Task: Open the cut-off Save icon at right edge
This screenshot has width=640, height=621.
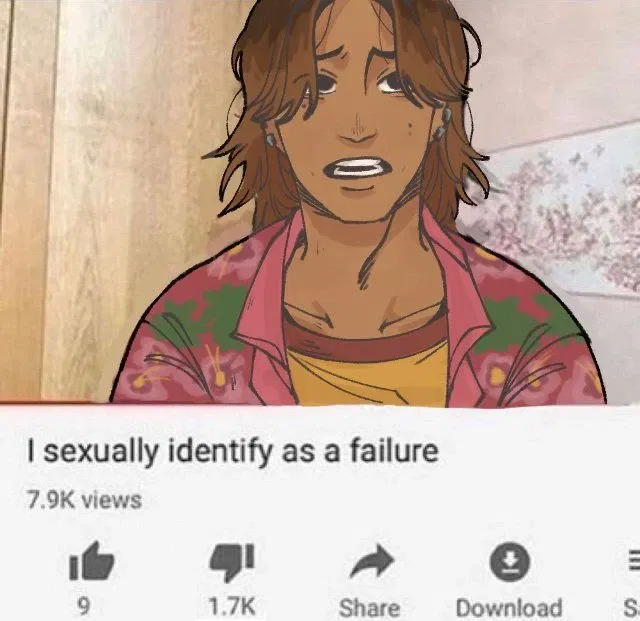Action: [633, 560]
